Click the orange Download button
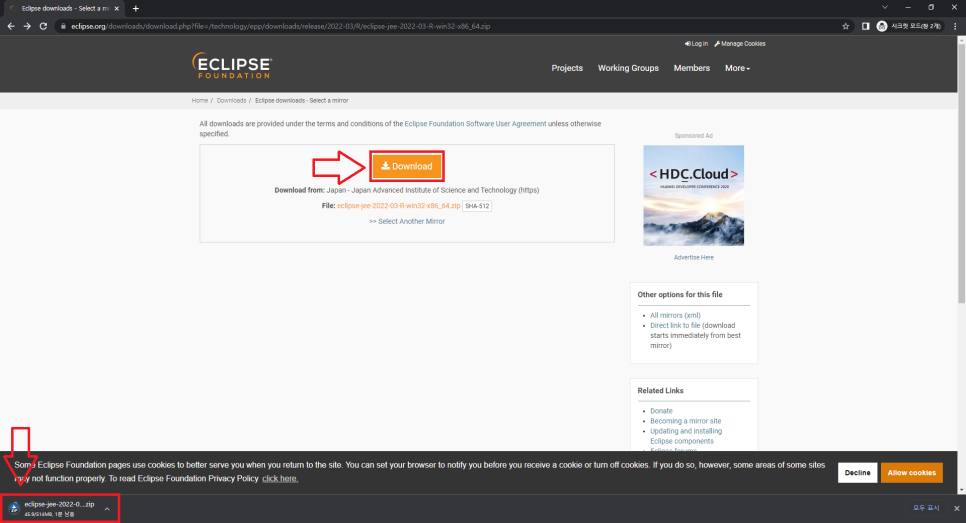The image size is (966, 523). 407,166
